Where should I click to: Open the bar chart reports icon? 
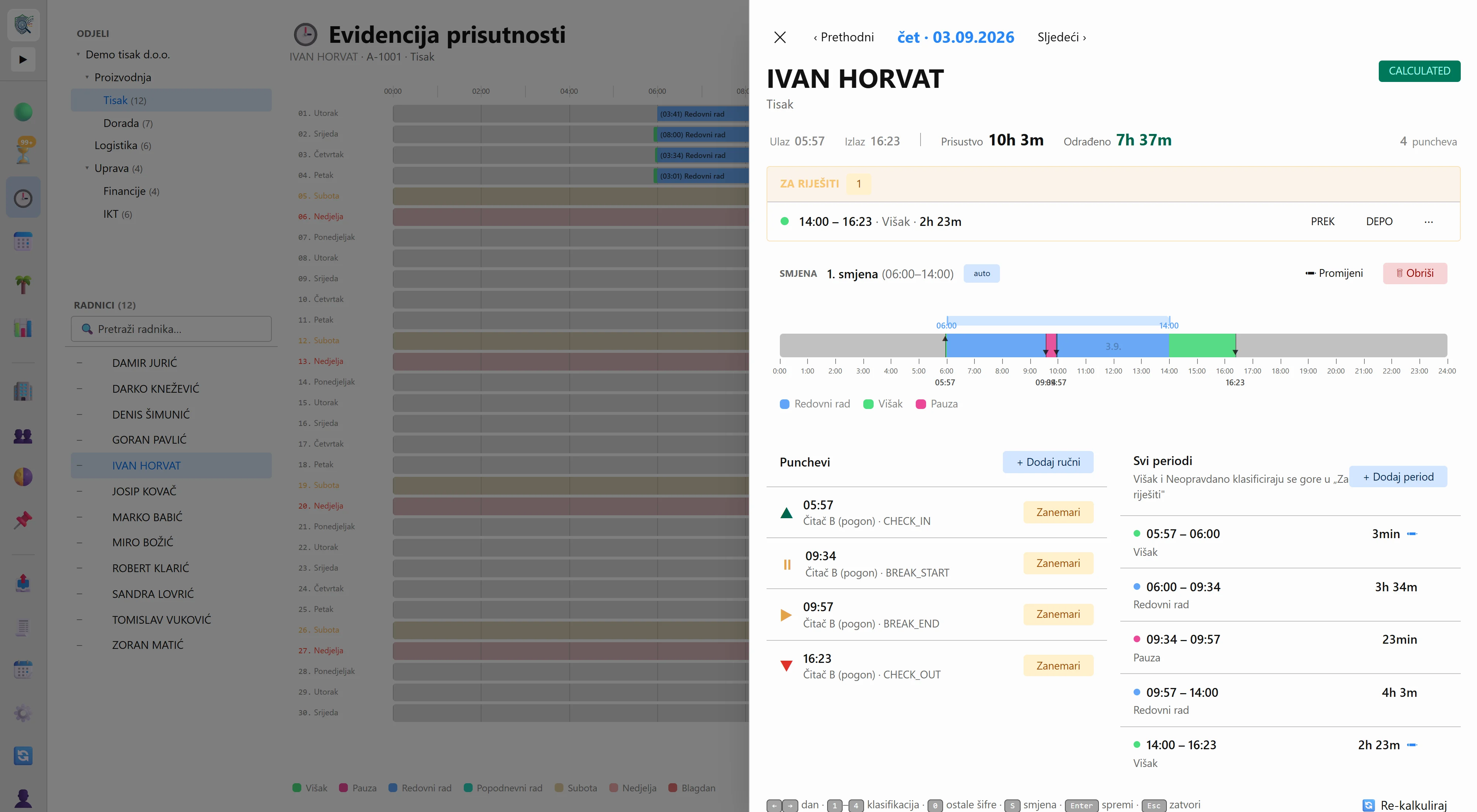[x=23, y=328]
